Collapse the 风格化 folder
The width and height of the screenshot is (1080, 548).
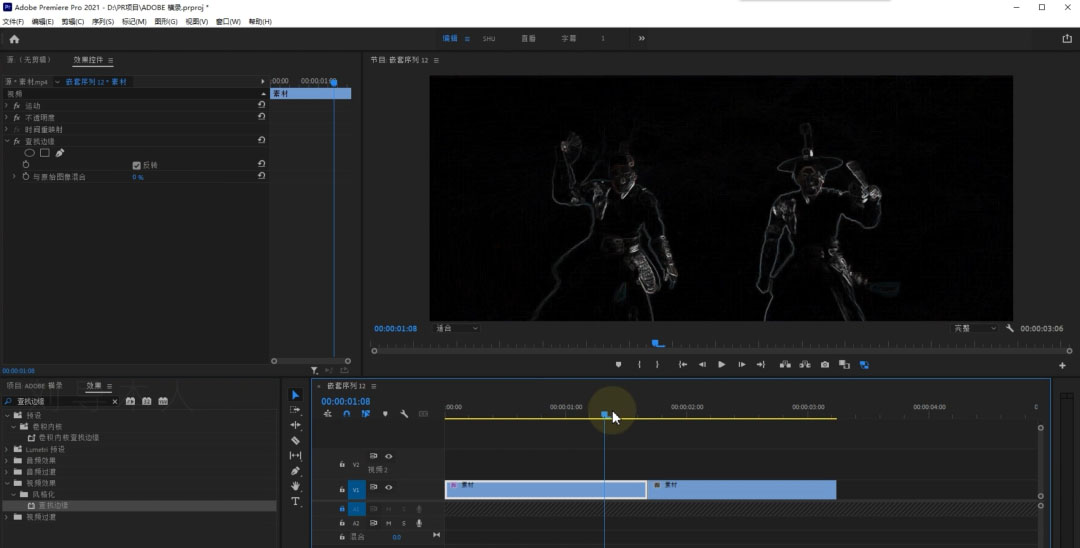pos(13,494)
